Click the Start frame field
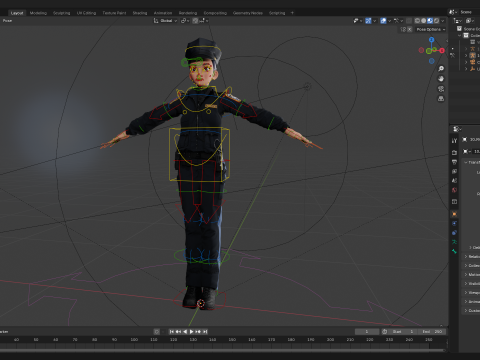The image size is (480, 360). (x=403, y=332)
